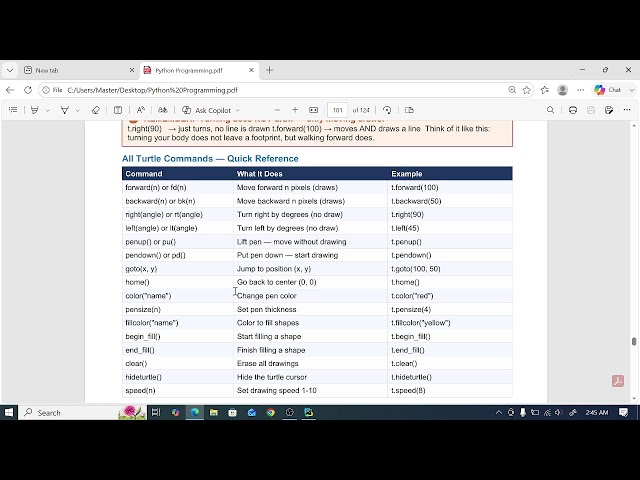The height and width of the screenshot is (480, 640).
Task: Open the Windows notification center
Action: coord(623,413)
